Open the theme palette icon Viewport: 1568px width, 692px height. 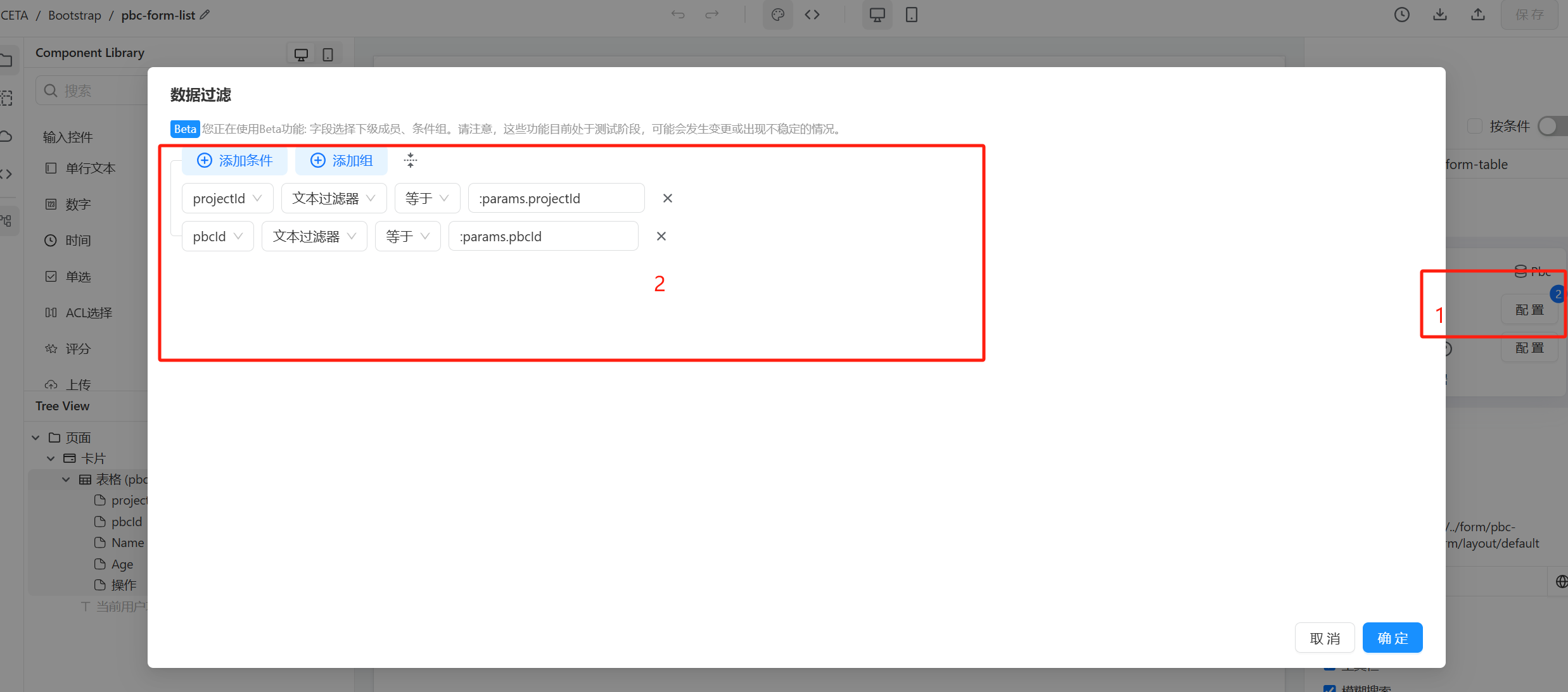tap(777, 15)
